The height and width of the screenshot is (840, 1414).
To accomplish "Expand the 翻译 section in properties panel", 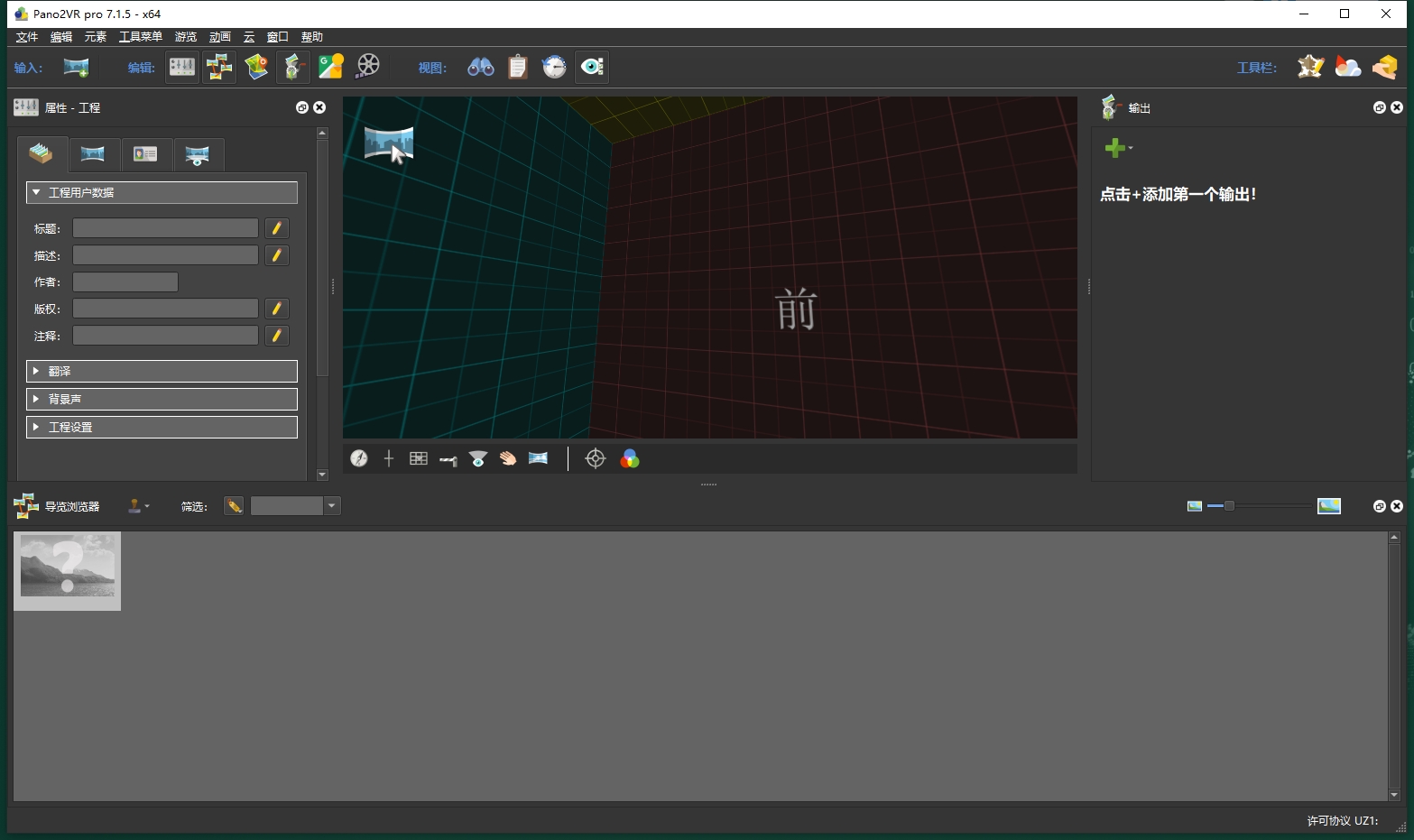I will point(162,371).
